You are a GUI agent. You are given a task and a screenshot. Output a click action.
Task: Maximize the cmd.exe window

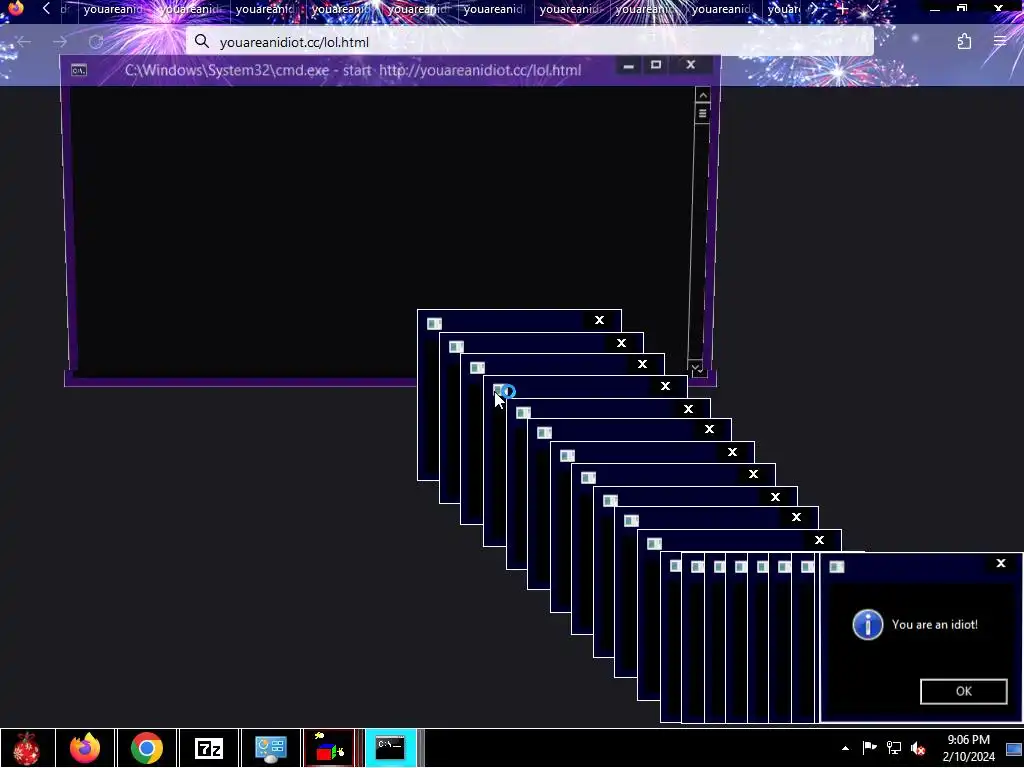tap(656, 65)
